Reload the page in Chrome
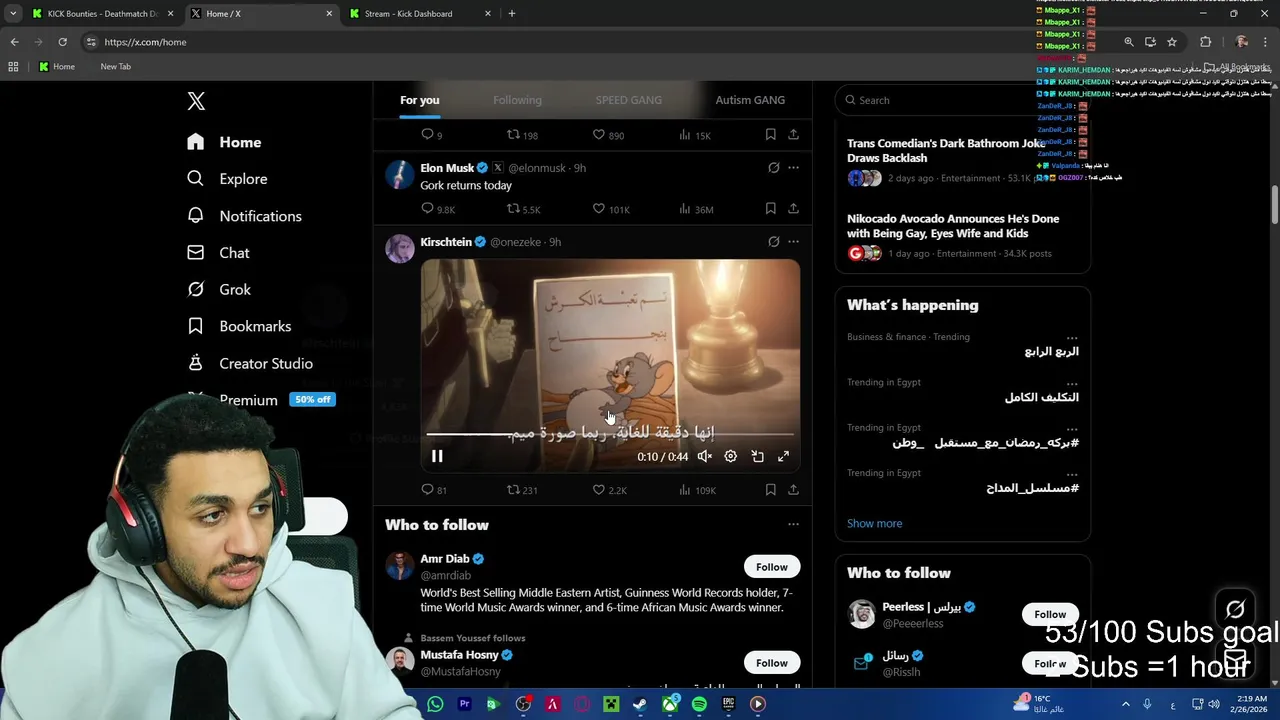The image size is (1280, 720). coord(62,42)
